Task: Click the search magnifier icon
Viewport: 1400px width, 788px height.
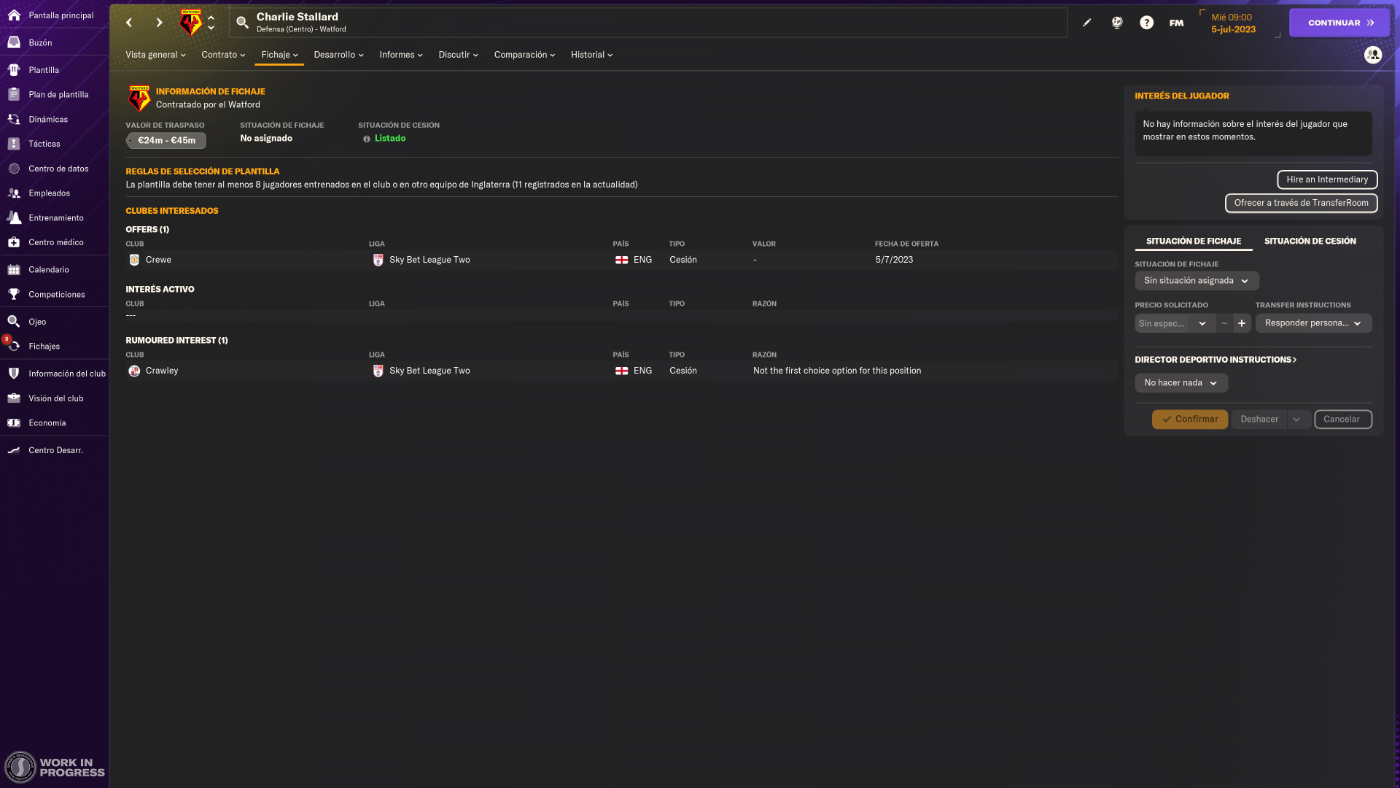Action: tap(242, 22)
